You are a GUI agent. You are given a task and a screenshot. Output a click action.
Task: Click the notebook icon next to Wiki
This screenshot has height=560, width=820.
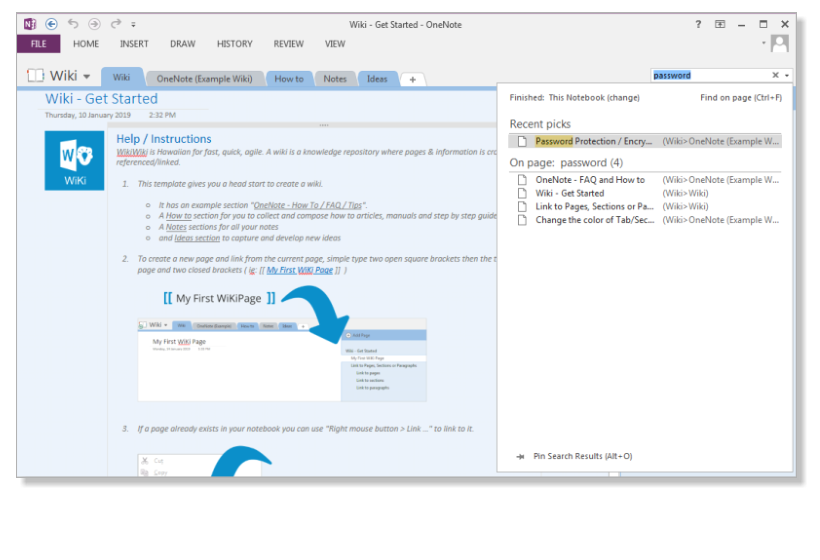click(x=36, y=76)
